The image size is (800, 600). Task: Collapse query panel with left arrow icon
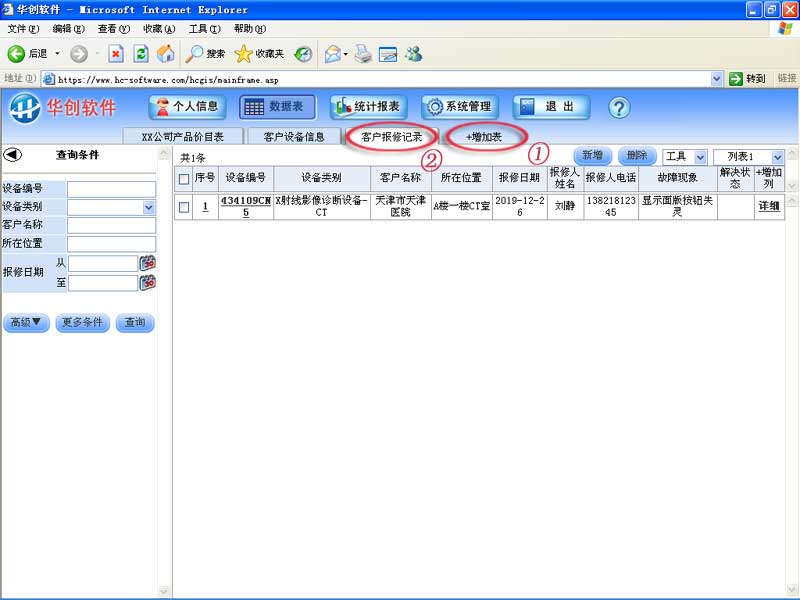coord(12,154)
